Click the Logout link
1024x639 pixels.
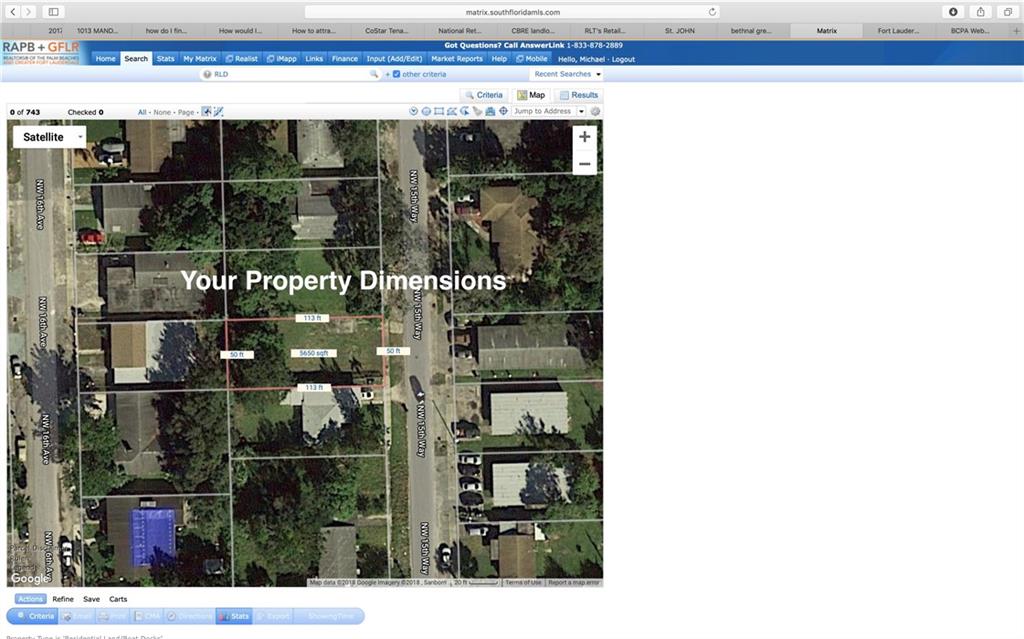[623, 59]
